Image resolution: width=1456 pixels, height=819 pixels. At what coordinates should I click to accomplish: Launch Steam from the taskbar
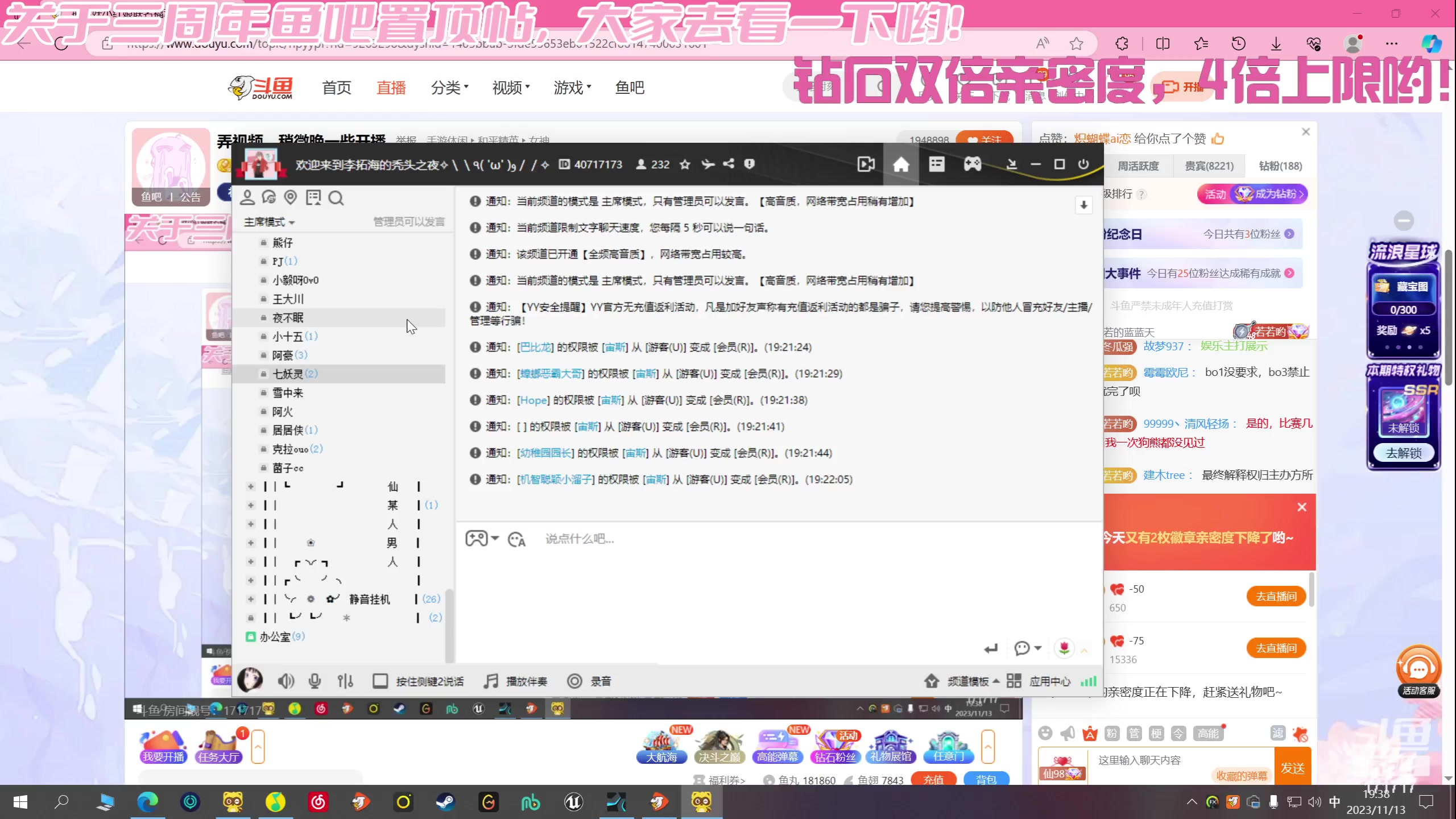[446, 803]
